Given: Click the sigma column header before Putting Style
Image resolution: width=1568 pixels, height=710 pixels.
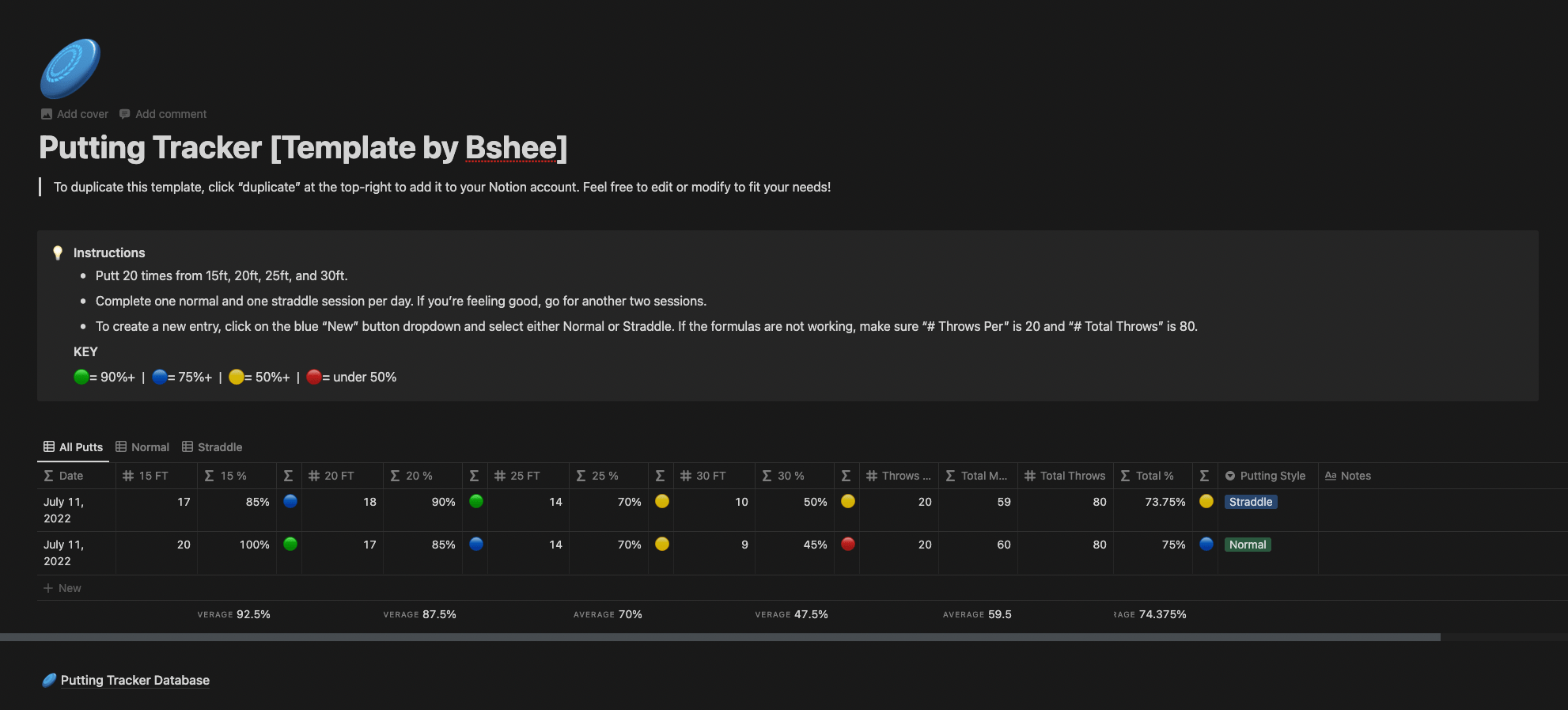Looking at the screenshot, I should click(1205, 476).
